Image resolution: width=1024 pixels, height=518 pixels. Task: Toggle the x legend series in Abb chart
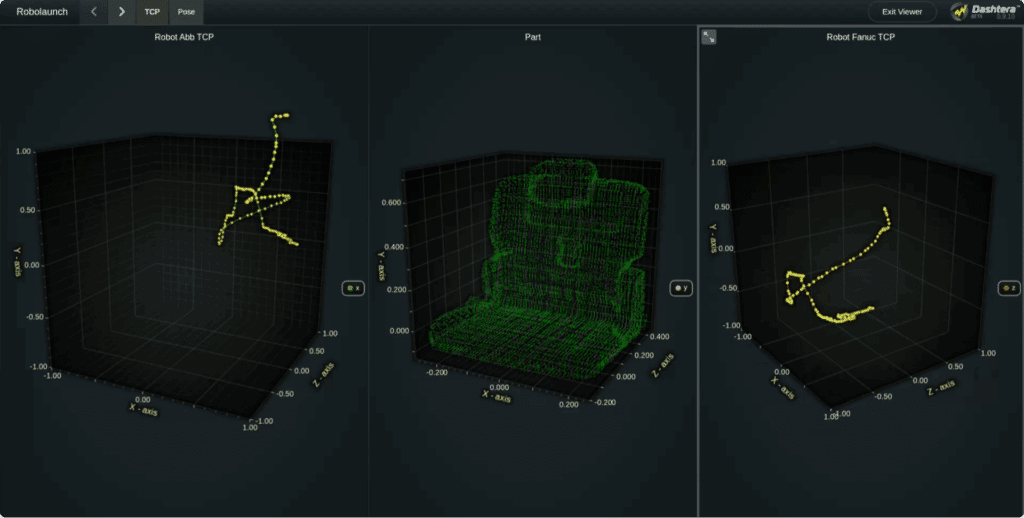pos(353,288)
